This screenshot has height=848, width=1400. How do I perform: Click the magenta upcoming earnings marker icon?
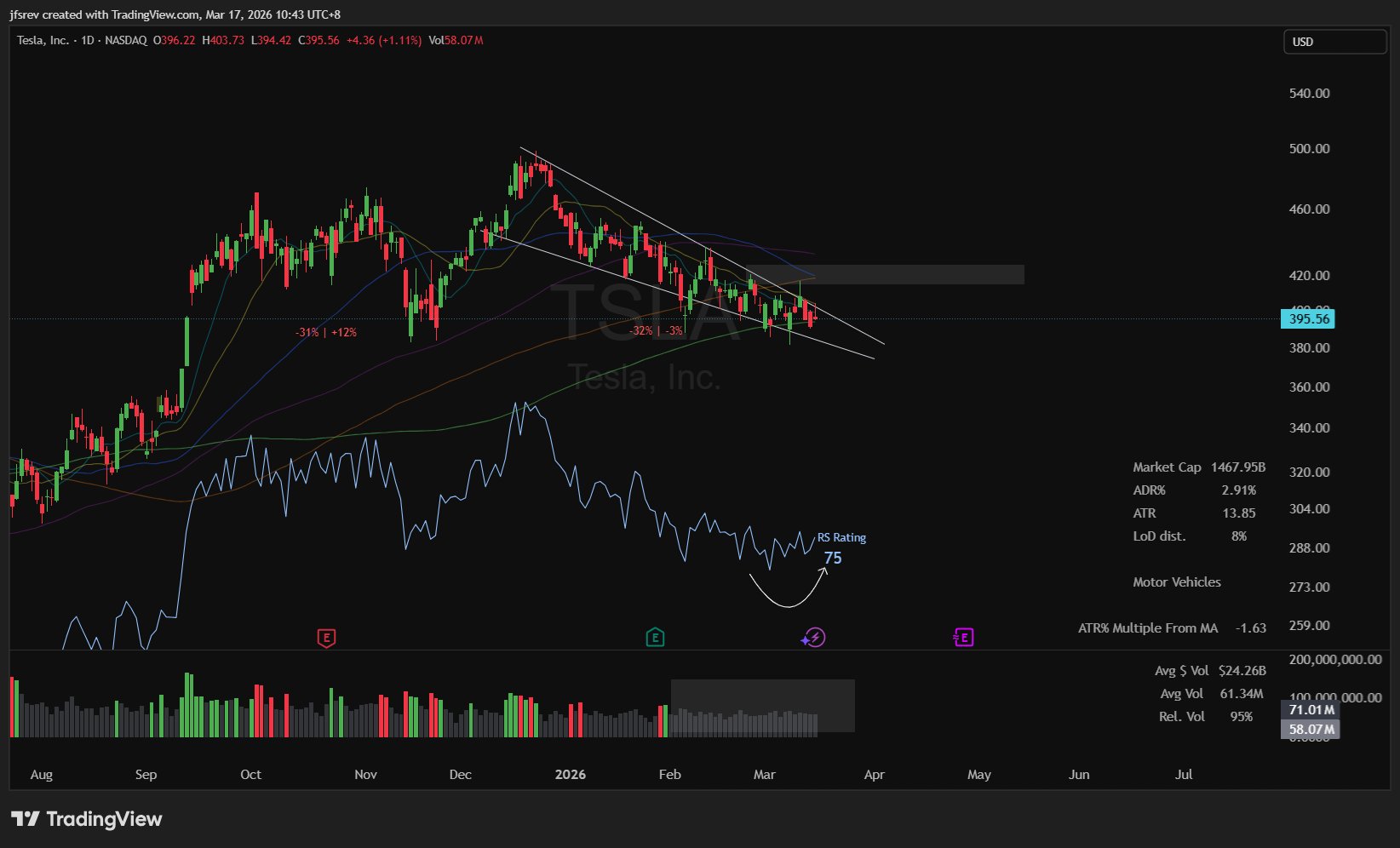point(963,638)
